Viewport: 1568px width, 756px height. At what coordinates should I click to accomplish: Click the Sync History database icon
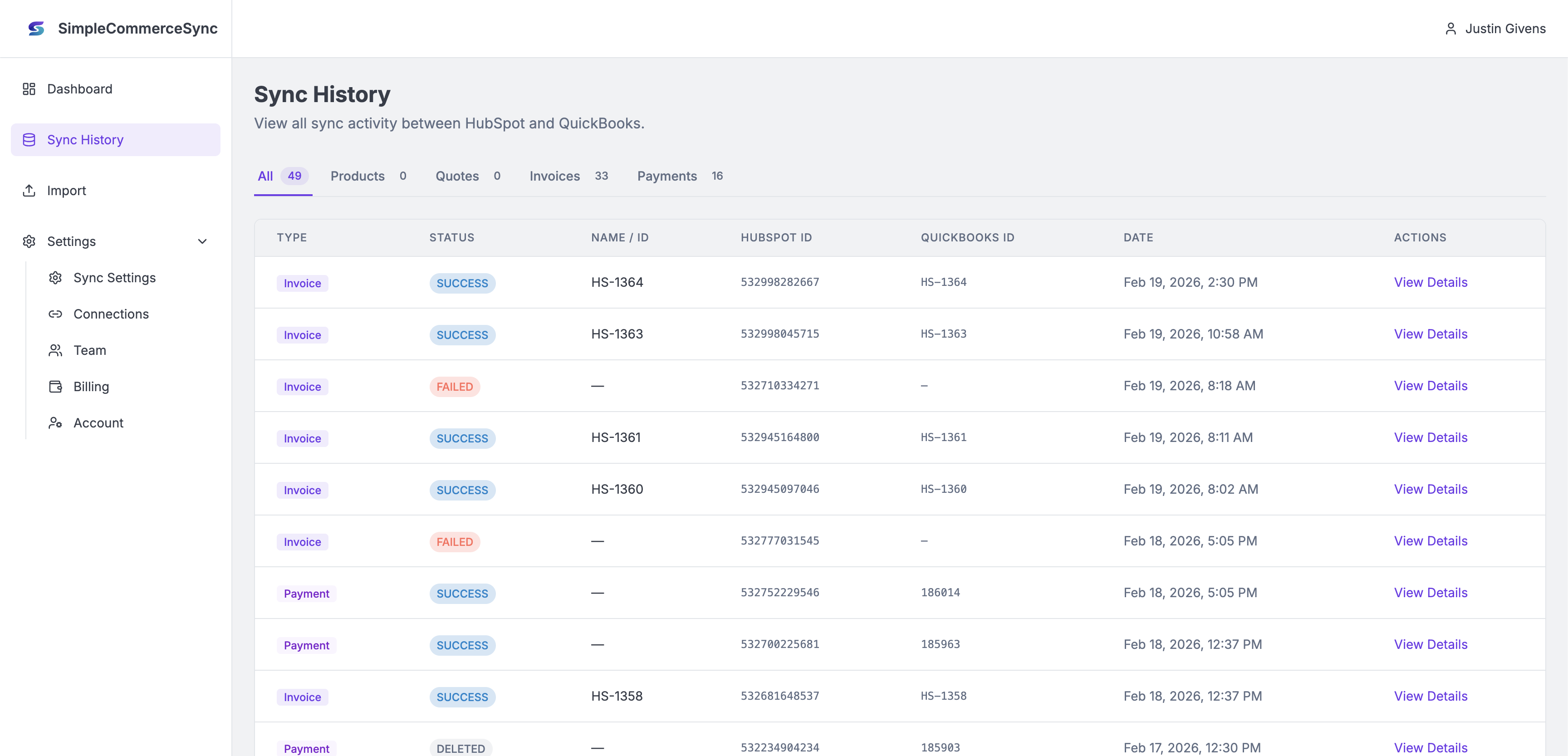pos(29,140)
